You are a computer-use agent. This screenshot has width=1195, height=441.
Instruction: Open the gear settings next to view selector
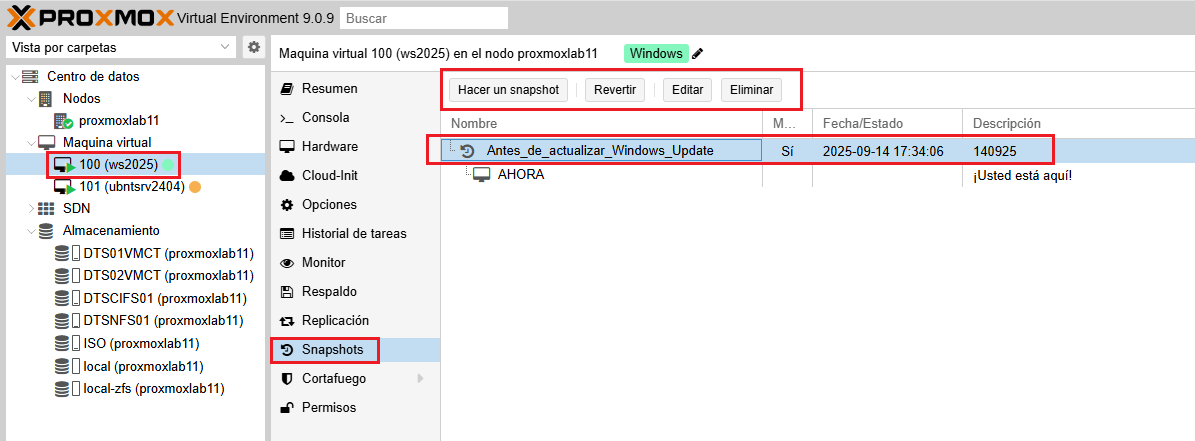(254, 47)
